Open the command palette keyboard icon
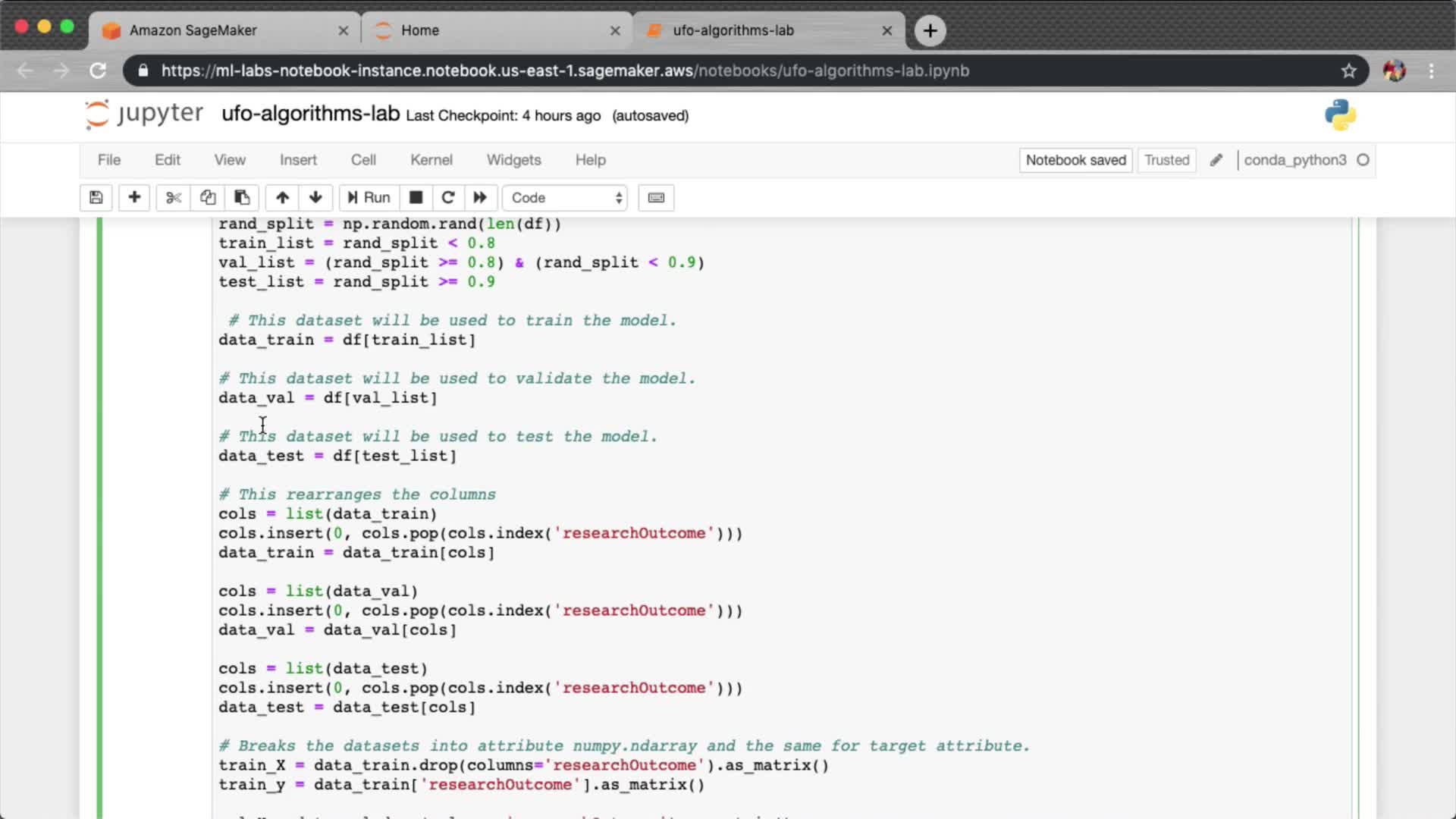Viewport: 1456px width, 819px height. pyautogui.click(x=656, y=198)
